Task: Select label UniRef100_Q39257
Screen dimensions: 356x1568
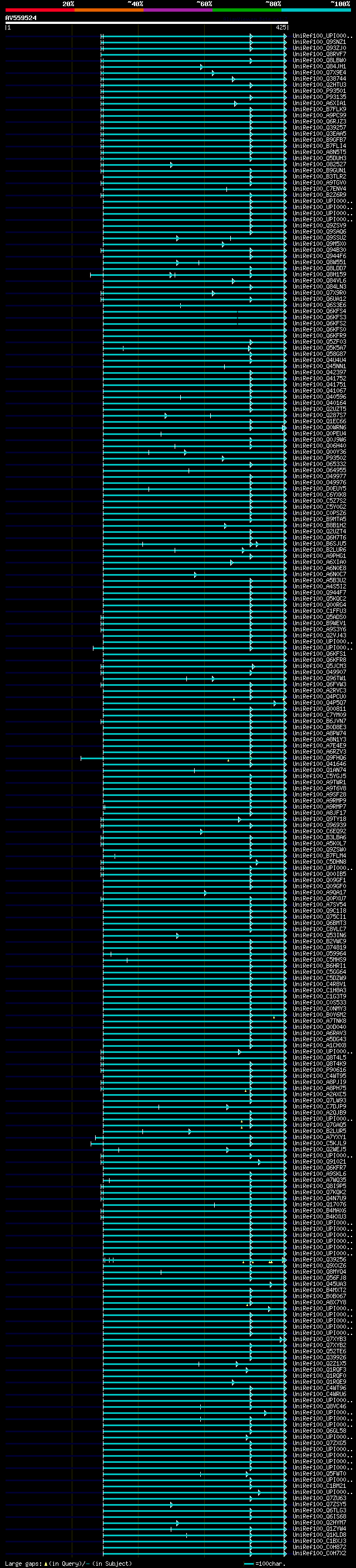Action: 319,128
